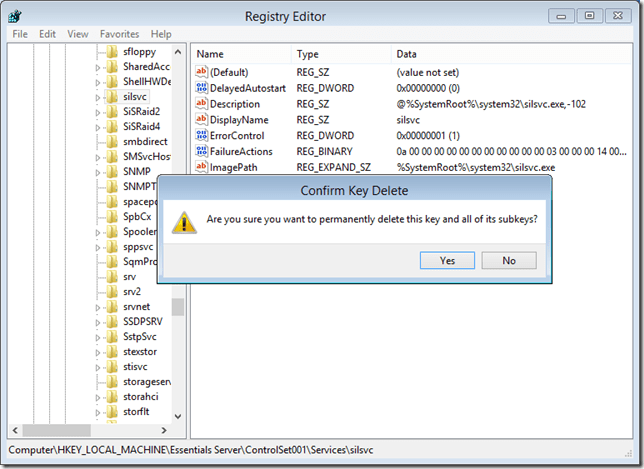Expand the SNMP tree node
Viewport: 644px width, 469px height.
[98, 172]
